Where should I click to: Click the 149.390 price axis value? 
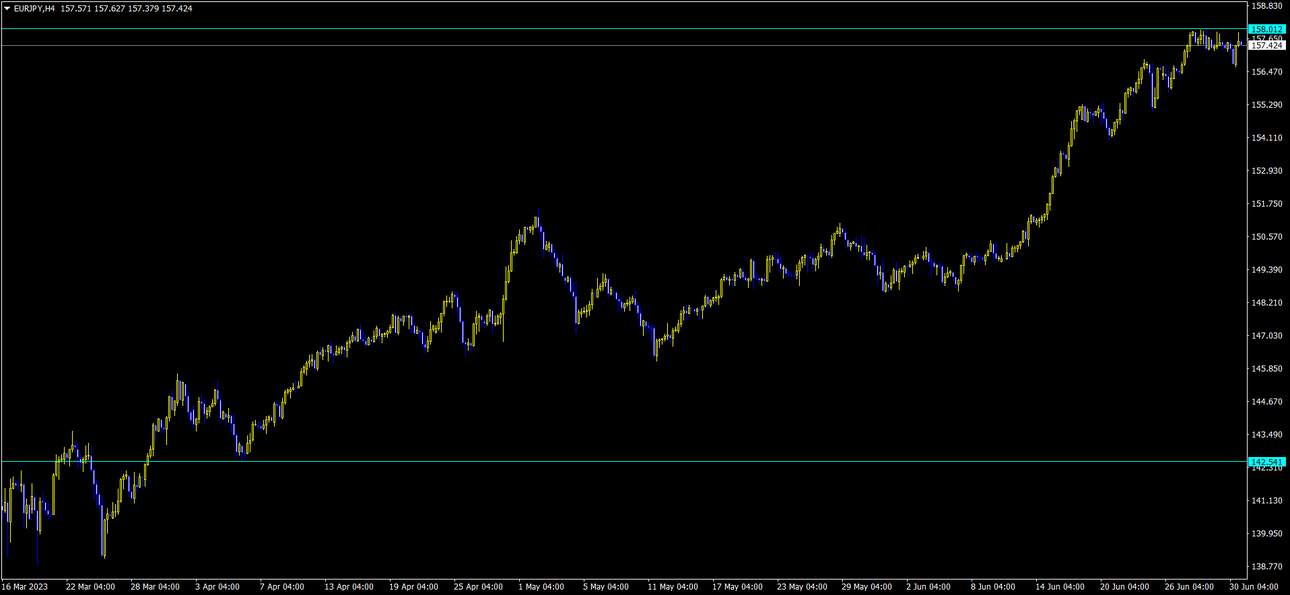pyautogui.click(x=1267, y=270)
